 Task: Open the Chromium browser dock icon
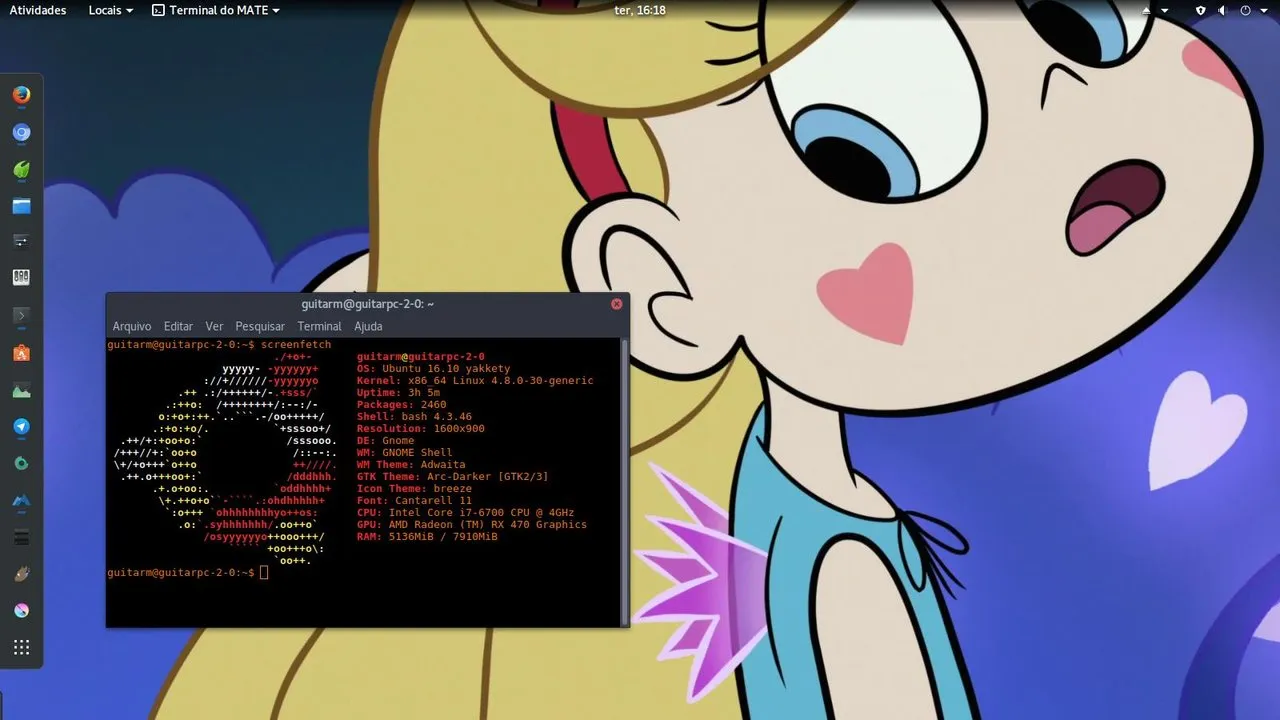(x=21, y=132)
